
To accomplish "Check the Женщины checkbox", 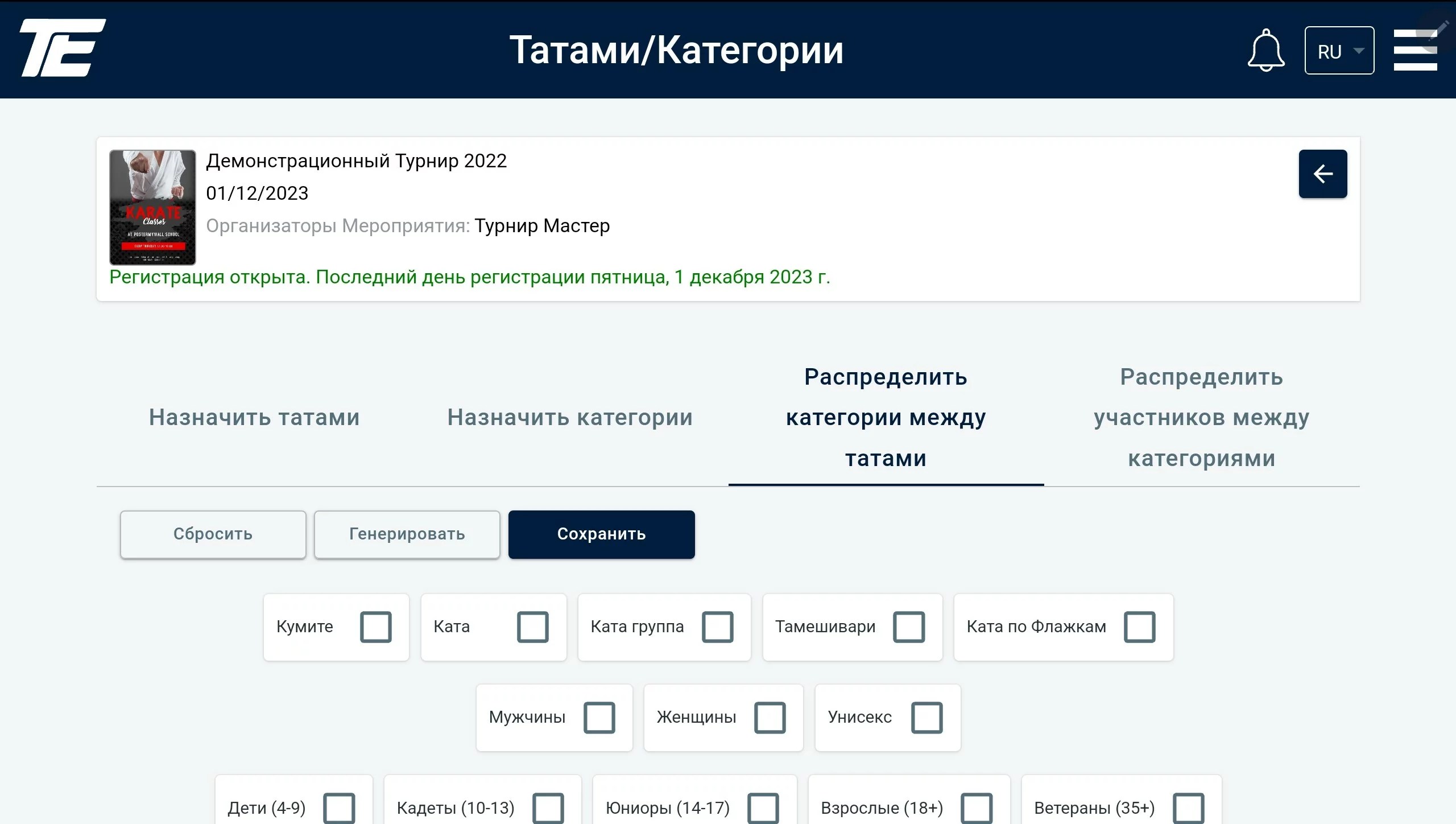I will tap(770, 717).
